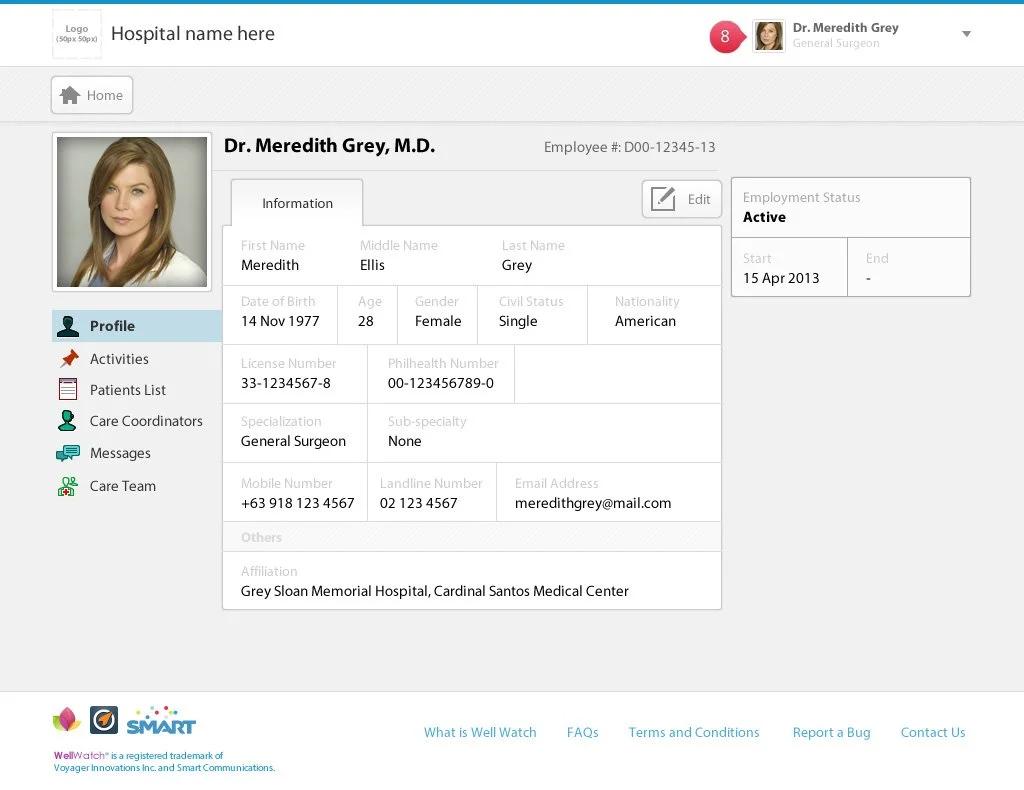Click the First Name value Meredith
The image size is (1024, 790).
click(x=270, y=265)
